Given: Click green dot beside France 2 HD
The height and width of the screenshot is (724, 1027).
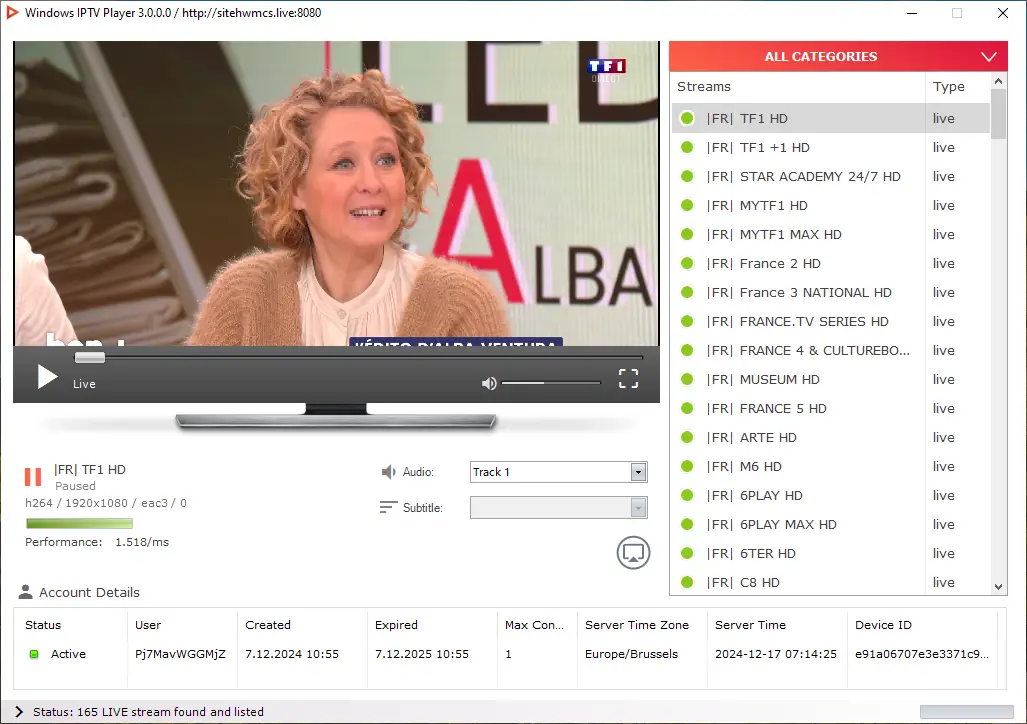Looking at the screenshot, I should point(687,263).
